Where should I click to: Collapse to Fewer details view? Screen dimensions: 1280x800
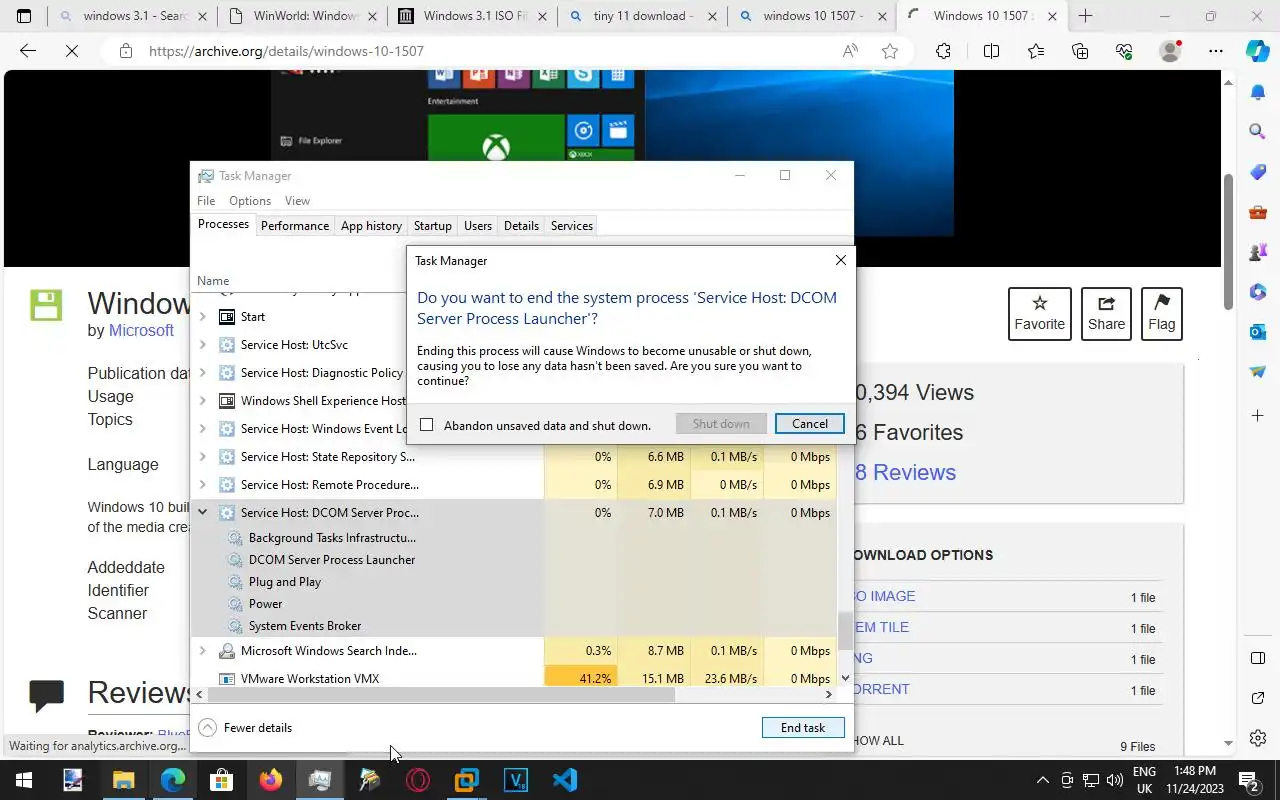click(245, 728)
